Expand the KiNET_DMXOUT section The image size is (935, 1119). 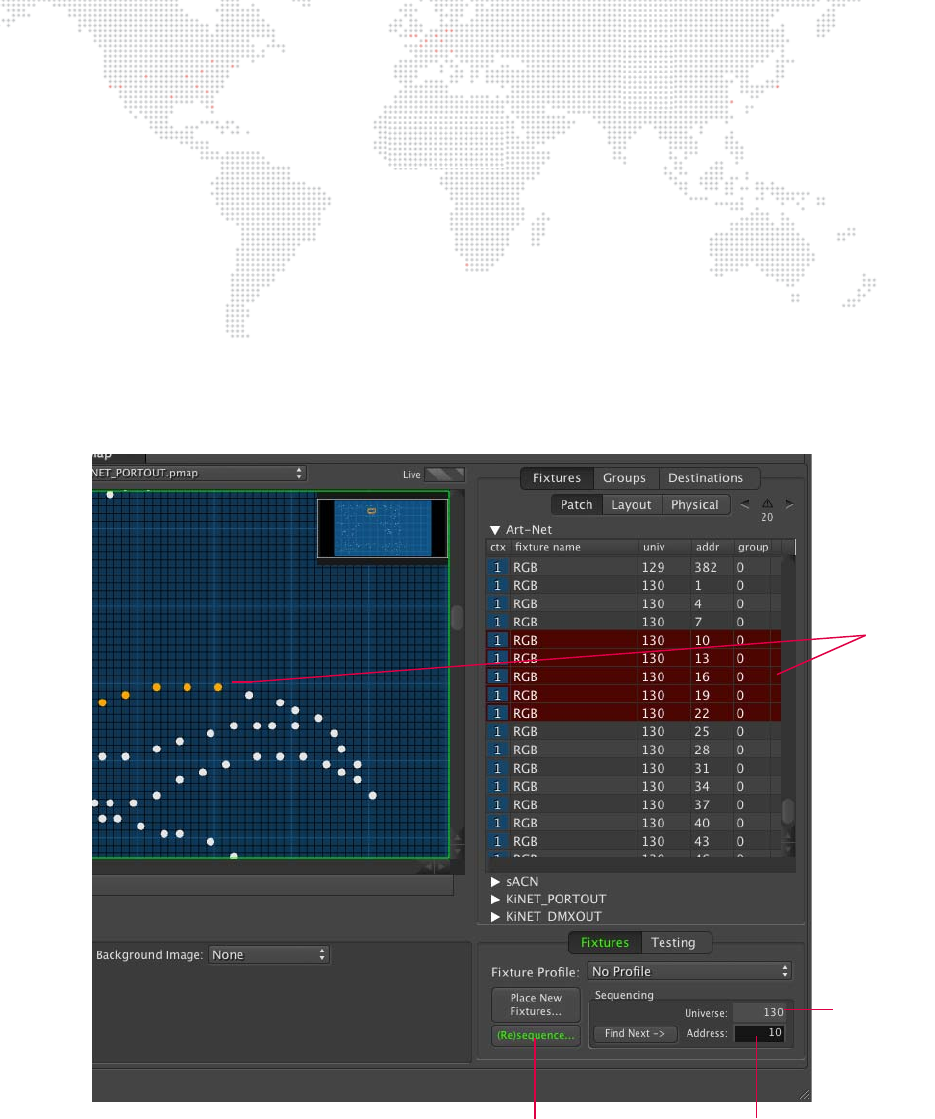coord(495,917)
